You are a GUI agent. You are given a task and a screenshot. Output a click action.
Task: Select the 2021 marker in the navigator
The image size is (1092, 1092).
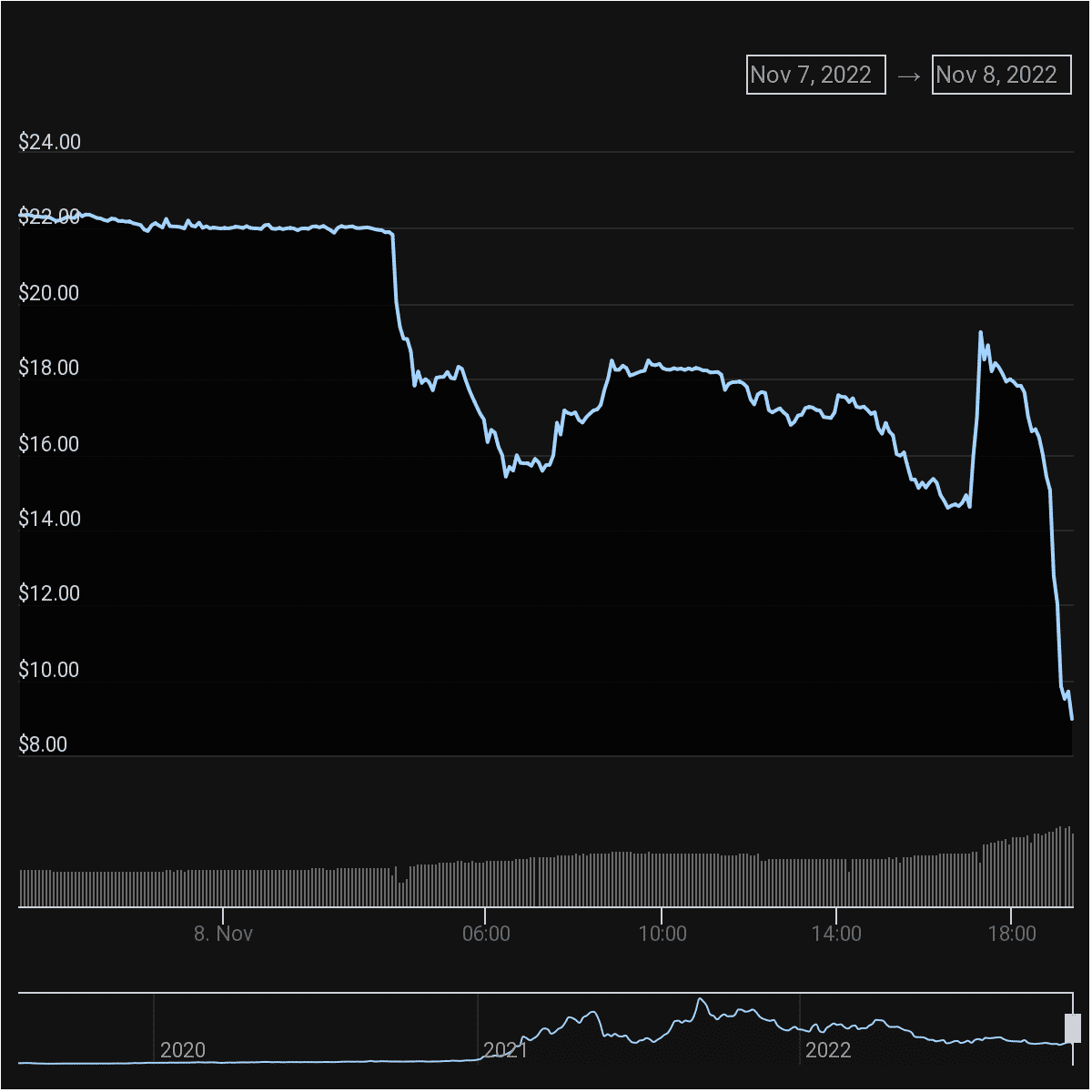coord(505,1050)
